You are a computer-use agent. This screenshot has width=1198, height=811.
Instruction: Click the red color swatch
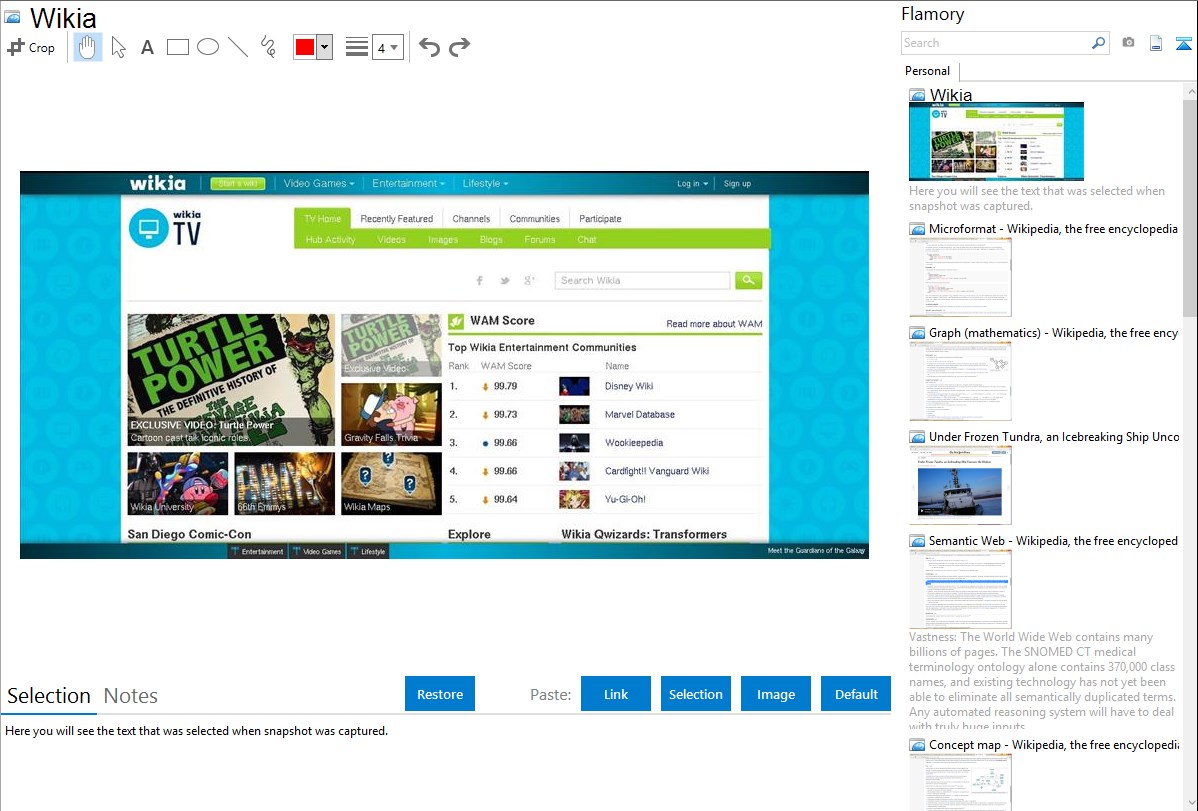click(305, 47)
